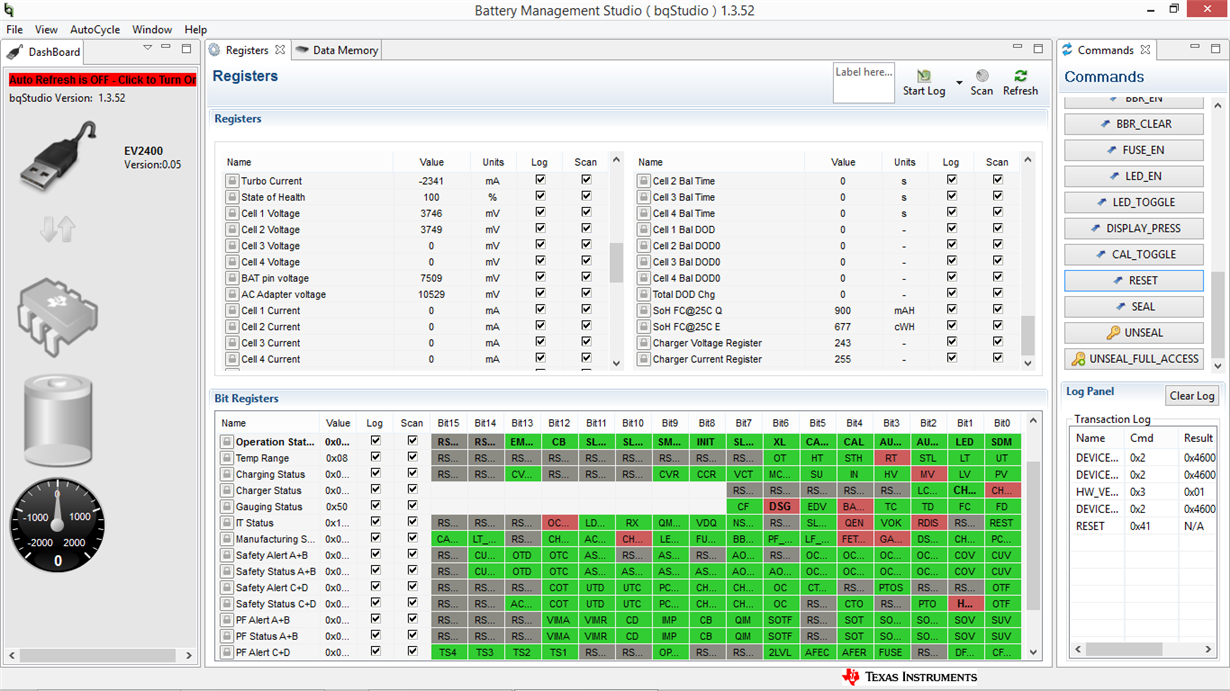Toggle Log checkbox for Safety Alert A+B
Viewport: 1230px width, 691px height.
375,555
